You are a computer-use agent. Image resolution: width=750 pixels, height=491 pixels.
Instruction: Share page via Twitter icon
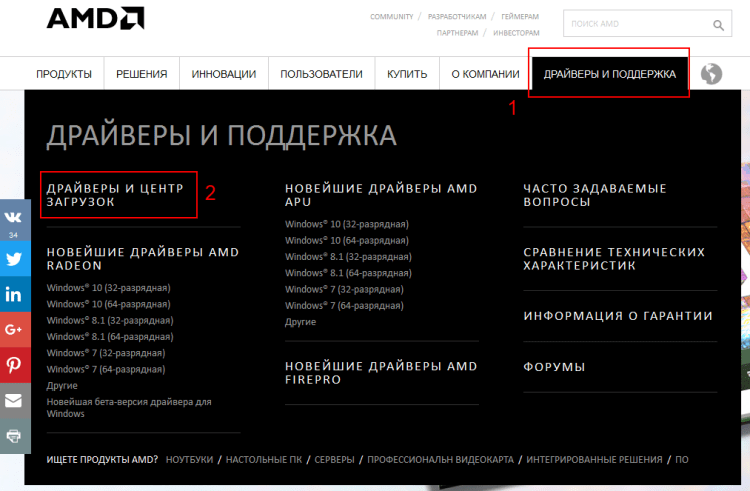pyautogui.click(x=14, y=258)
